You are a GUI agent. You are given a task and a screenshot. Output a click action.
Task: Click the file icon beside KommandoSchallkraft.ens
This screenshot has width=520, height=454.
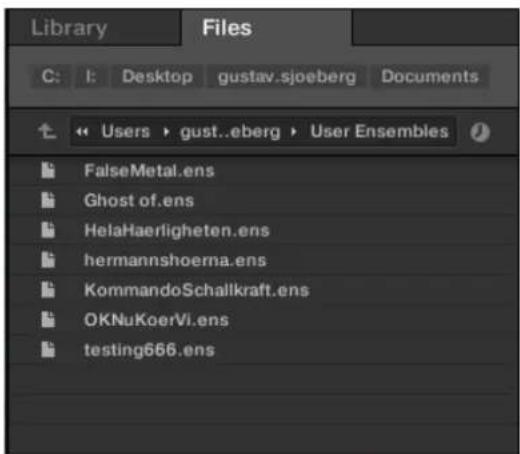click(x=48, y=290)
